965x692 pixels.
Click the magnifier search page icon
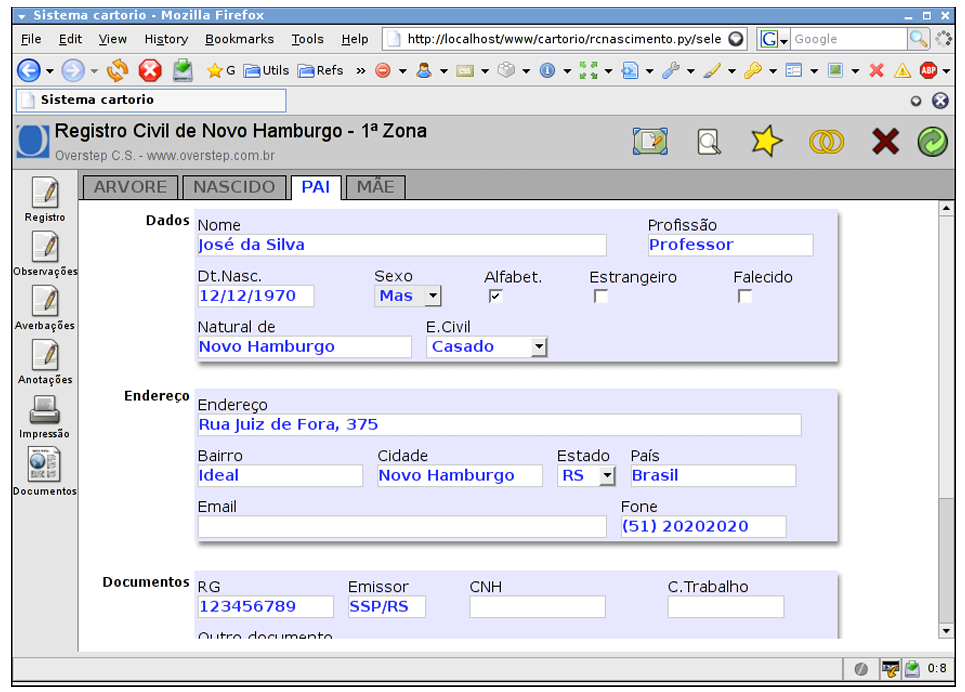[708, 142]
